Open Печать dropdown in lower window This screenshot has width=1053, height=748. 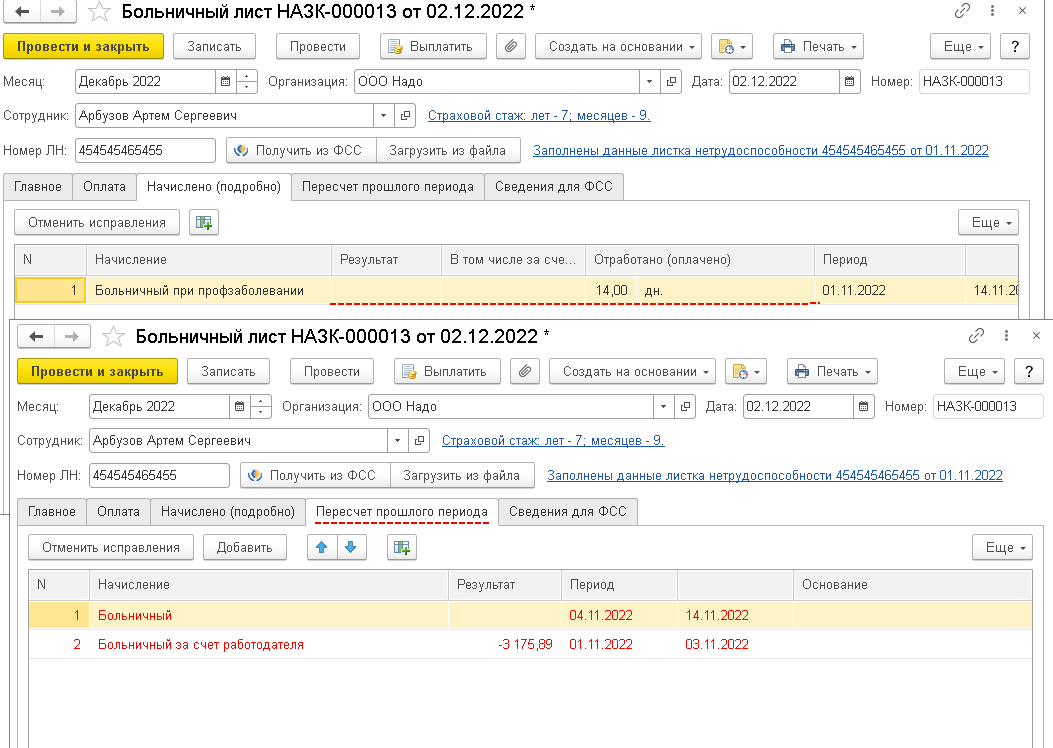[832, 371]
